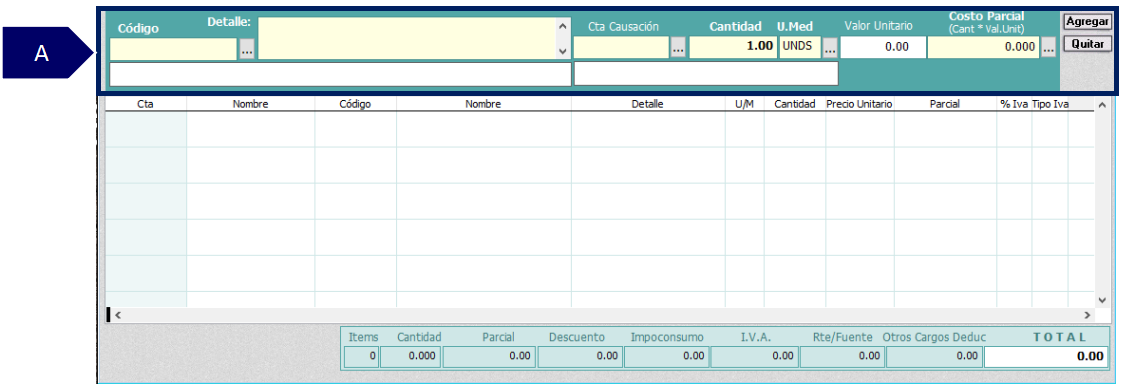Click the grid's vertical scrollbar down arrow
This screenshot has width=1122, height=390.
click(1101, 300)
